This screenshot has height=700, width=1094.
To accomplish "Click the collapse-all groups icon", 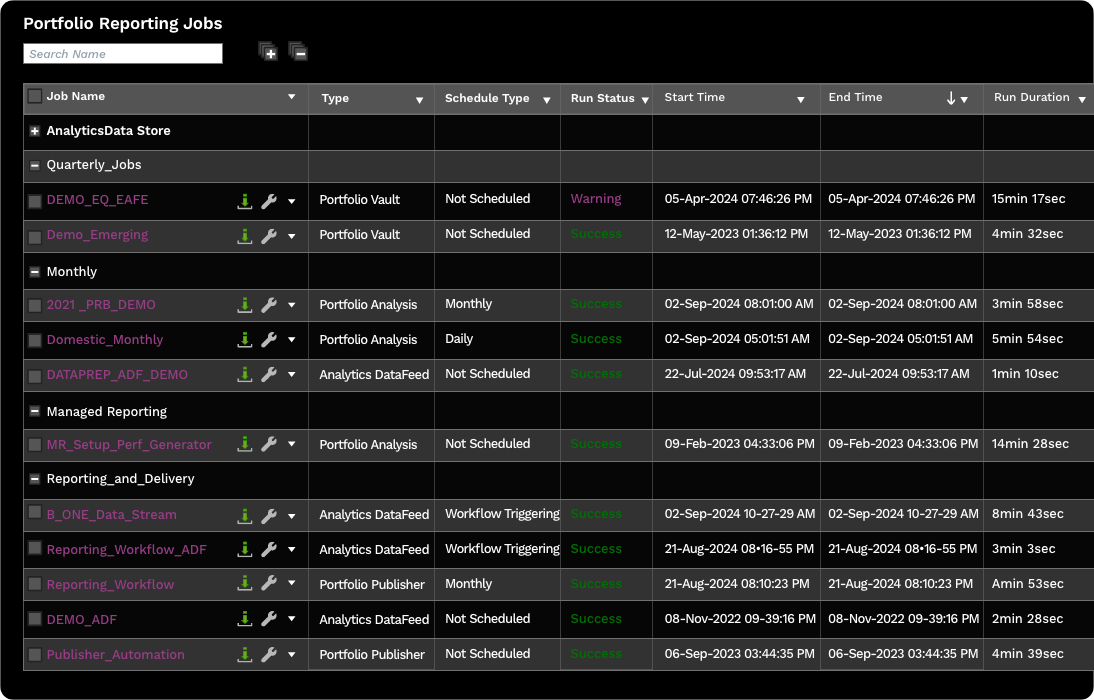I will [x=298, y=51].
